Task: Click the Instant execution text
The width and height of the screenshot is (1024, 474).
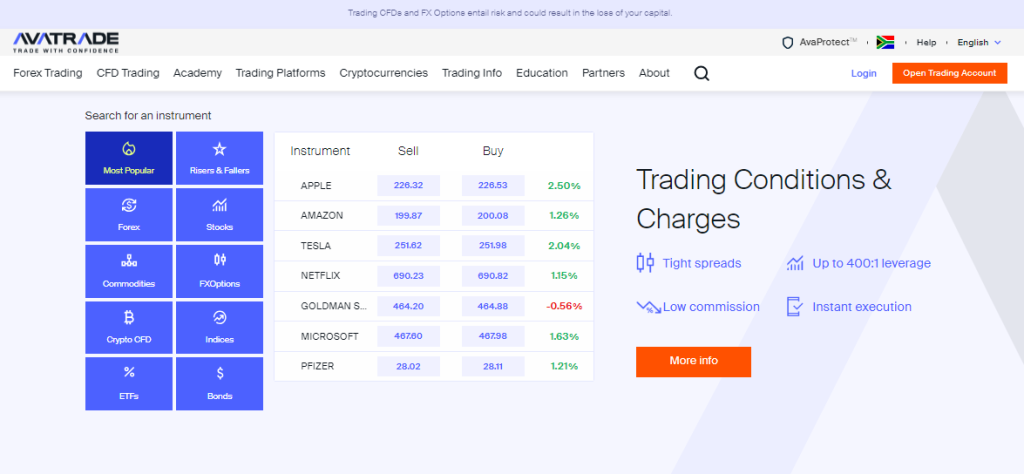Action: [862, 307]
